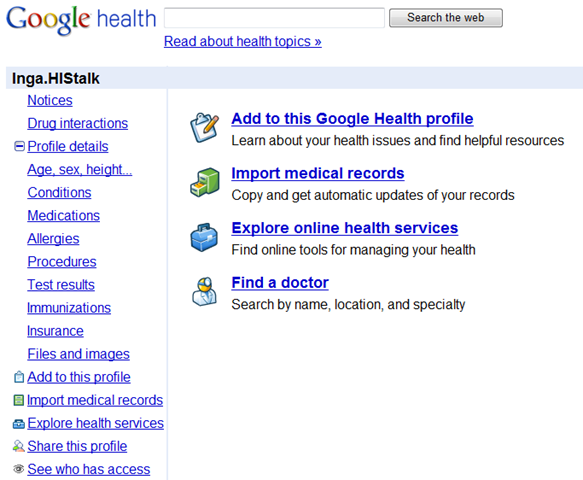The width and height of the screenshot is (583, 480).
Task: Click small green cabinet icon in sidebar
Action: tap(19, 400)
